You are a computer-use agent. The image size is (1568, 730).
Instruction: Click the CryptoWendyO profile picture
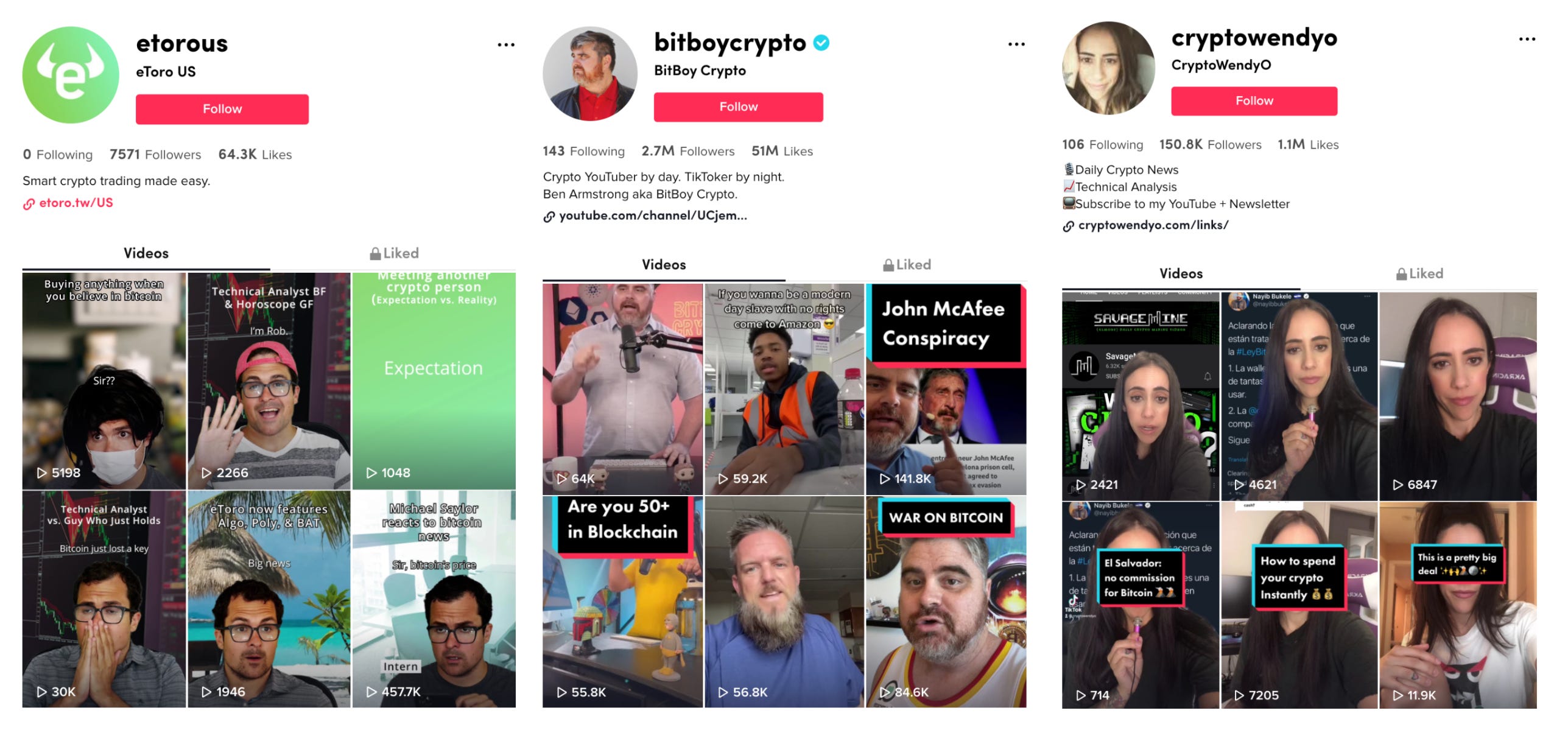click(x=1108, y=68)
